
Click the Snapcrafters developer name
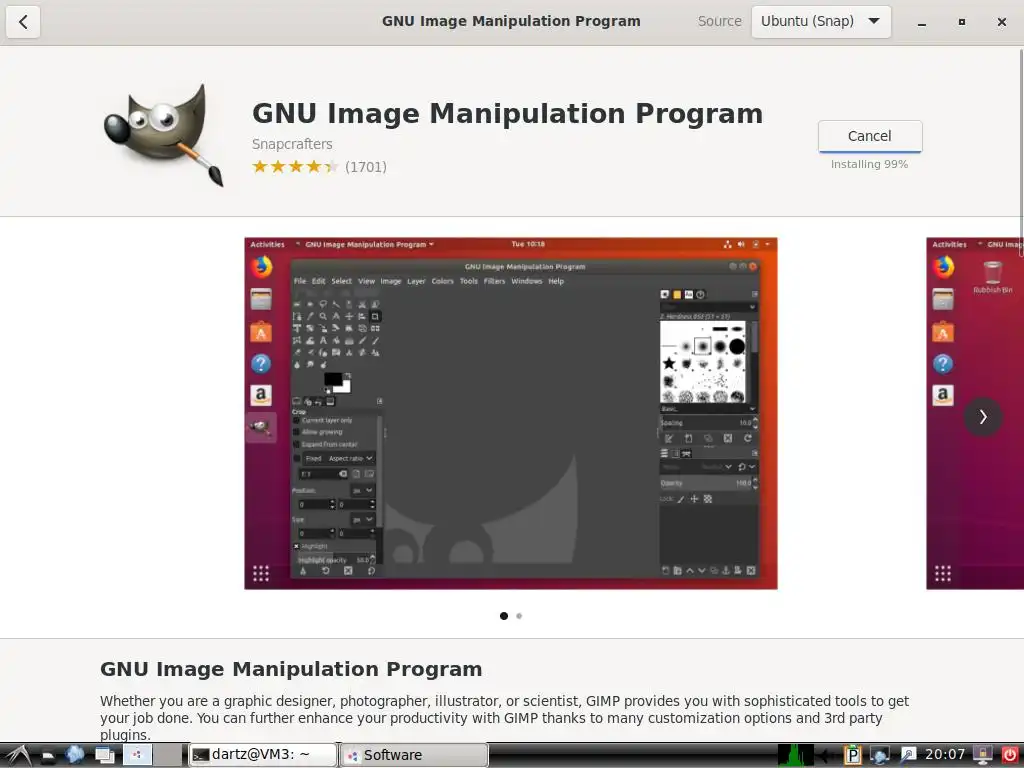292,144
